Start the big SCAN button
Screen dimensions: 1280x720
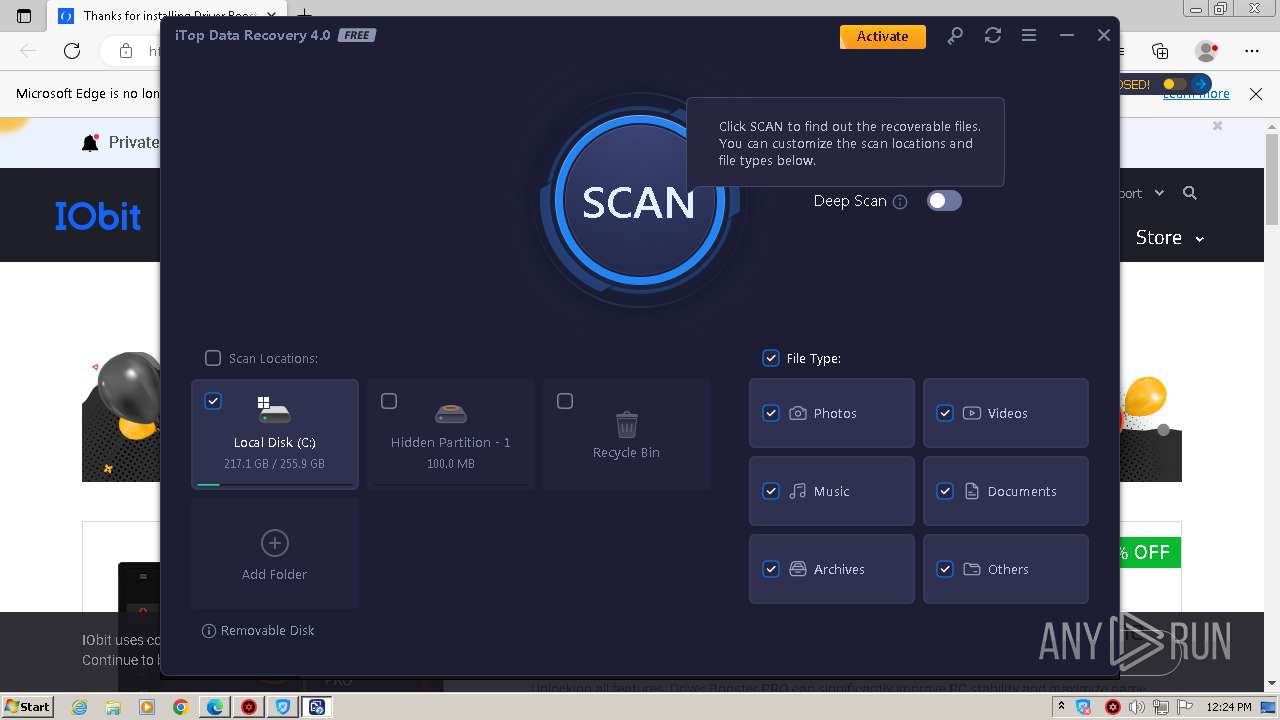pos(638,201)
